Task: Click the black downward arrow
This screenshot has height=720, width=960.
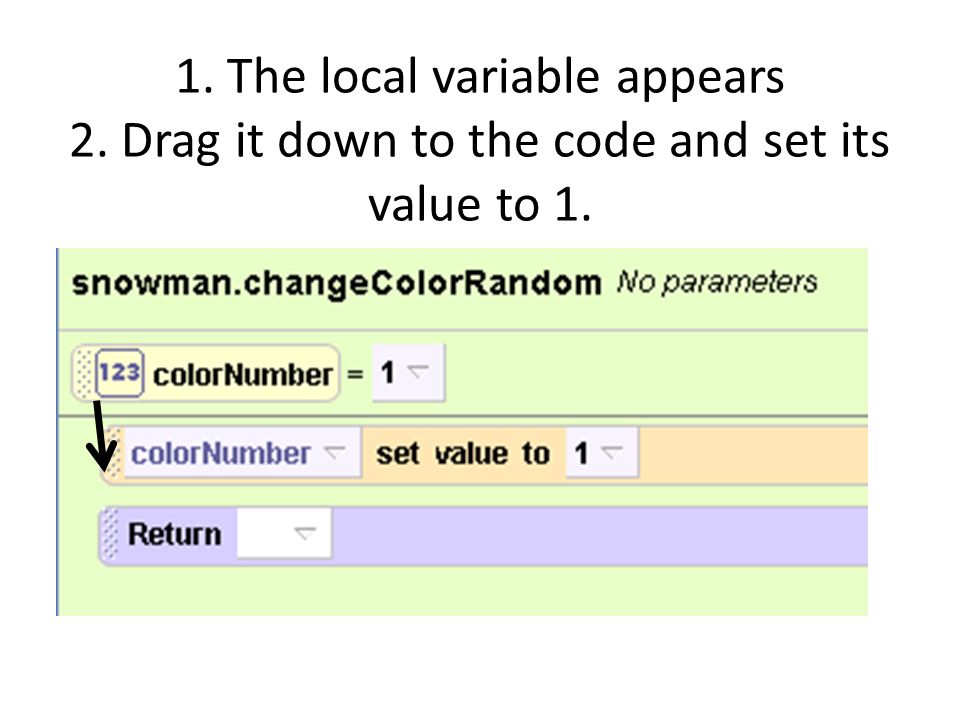Action: click(100, 435)
